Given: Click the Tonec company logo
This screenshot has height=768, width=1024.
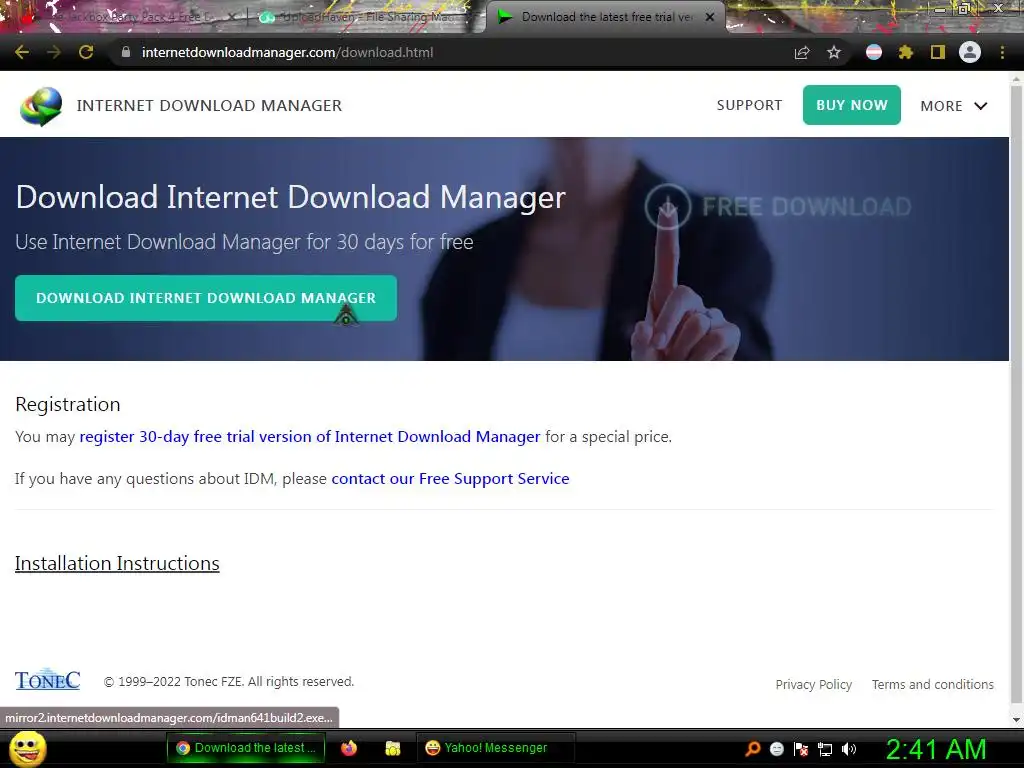Looking at the screenshot, I should click(x=48, y=680).
